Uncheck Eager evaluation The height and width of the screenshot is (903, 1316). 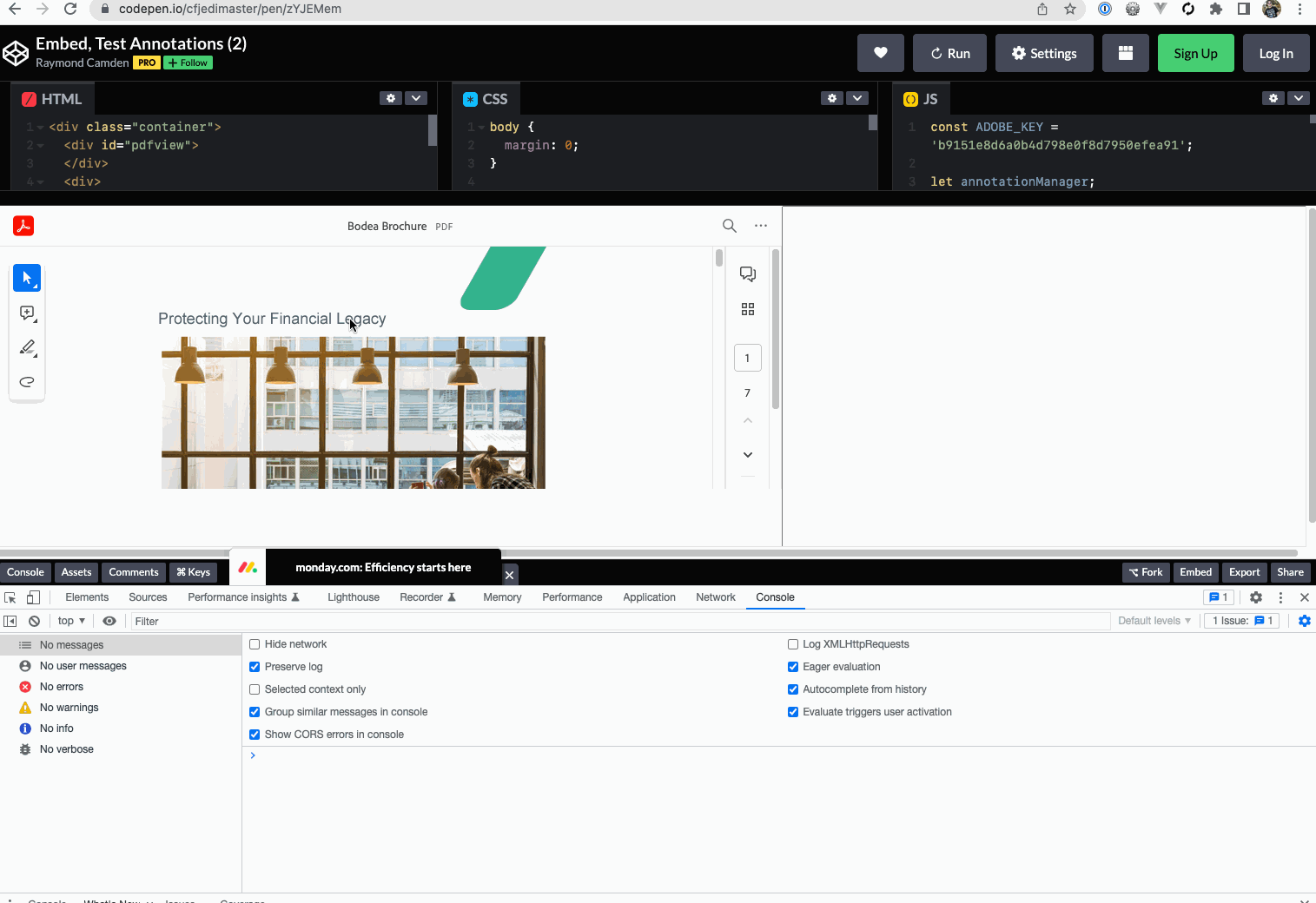click(x=792, y=666)
